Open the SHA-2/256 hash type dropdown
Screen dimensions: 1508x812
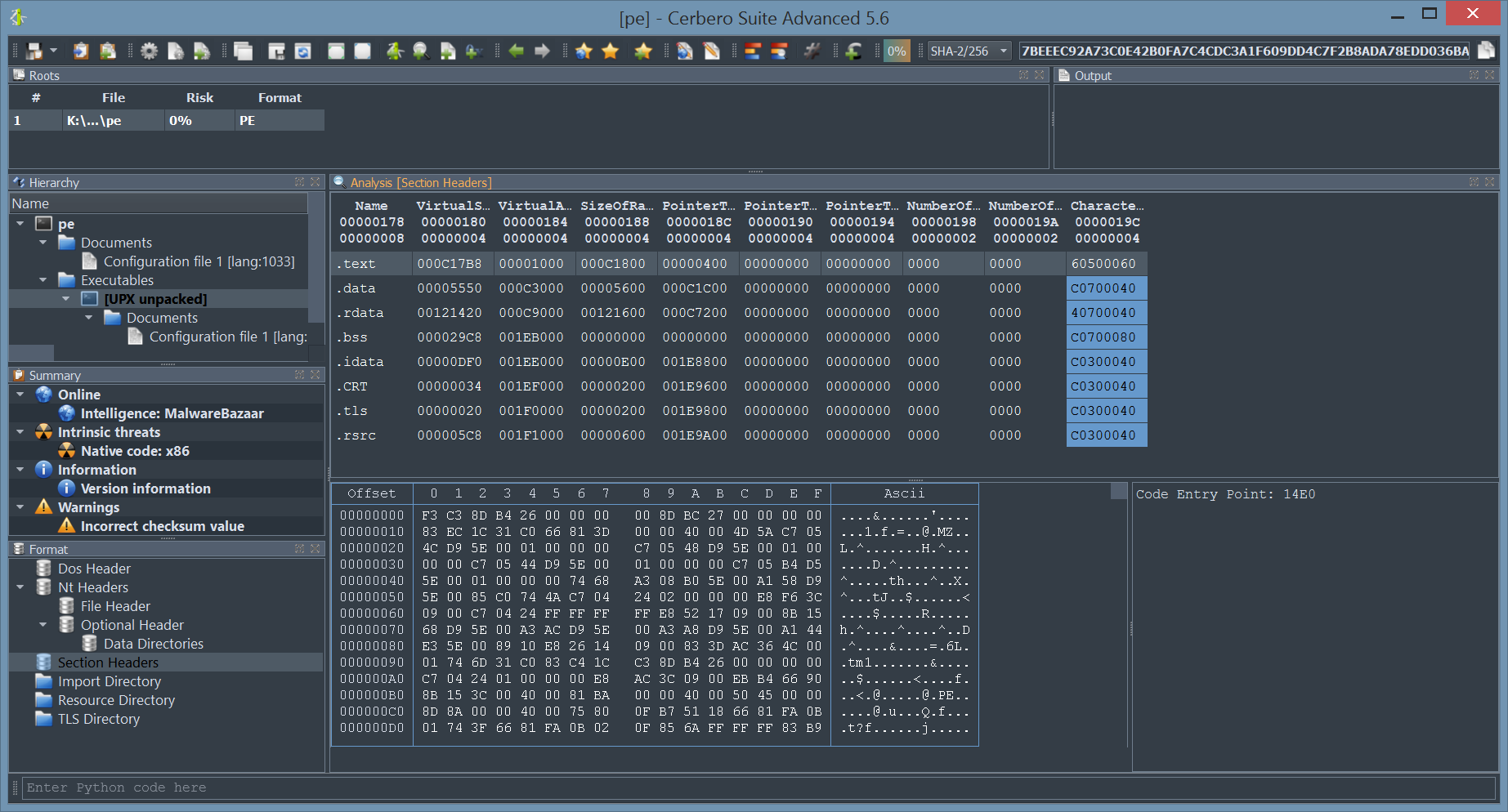pos(969,51)
